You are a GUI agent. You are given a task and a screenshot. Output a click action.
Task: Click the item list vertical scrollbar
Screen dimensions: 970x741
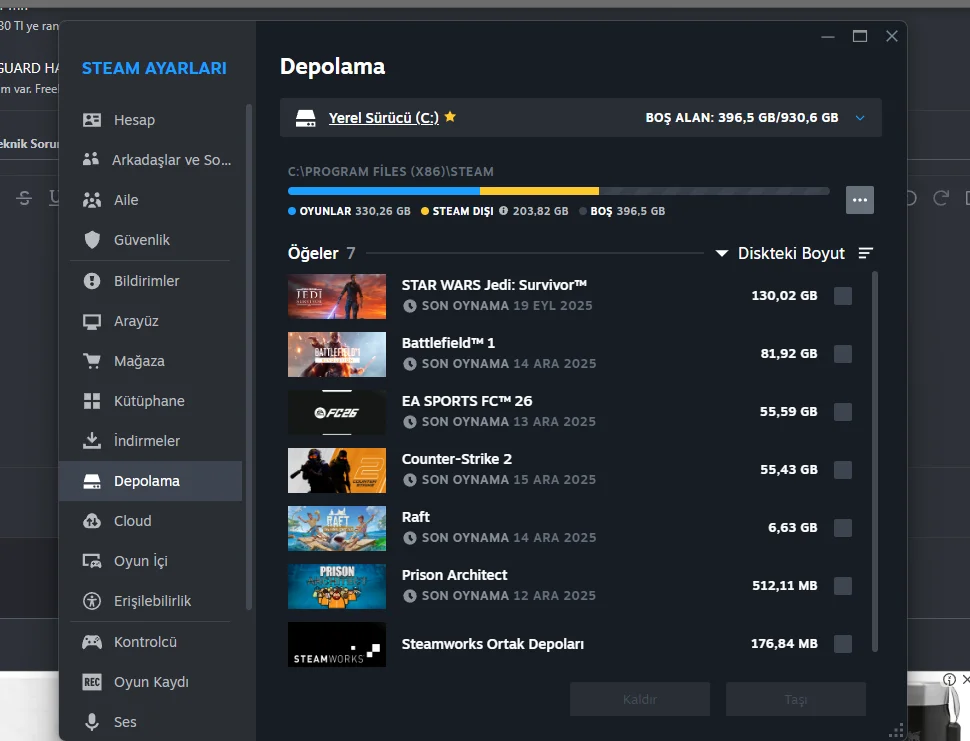pos(875,461)
